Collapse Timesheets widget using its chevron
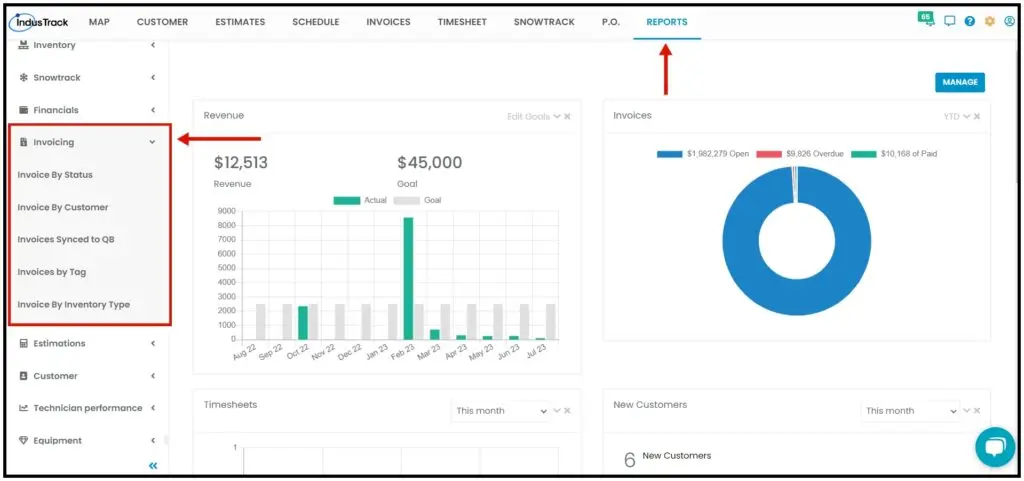This screenshot has width=1024, height=481. [557, 411]
